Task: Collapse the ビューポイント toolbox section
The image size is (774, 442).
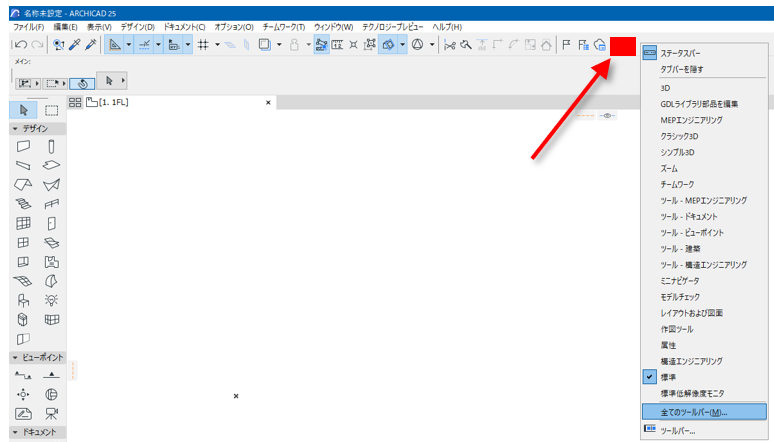Action: tap(15, 357)
